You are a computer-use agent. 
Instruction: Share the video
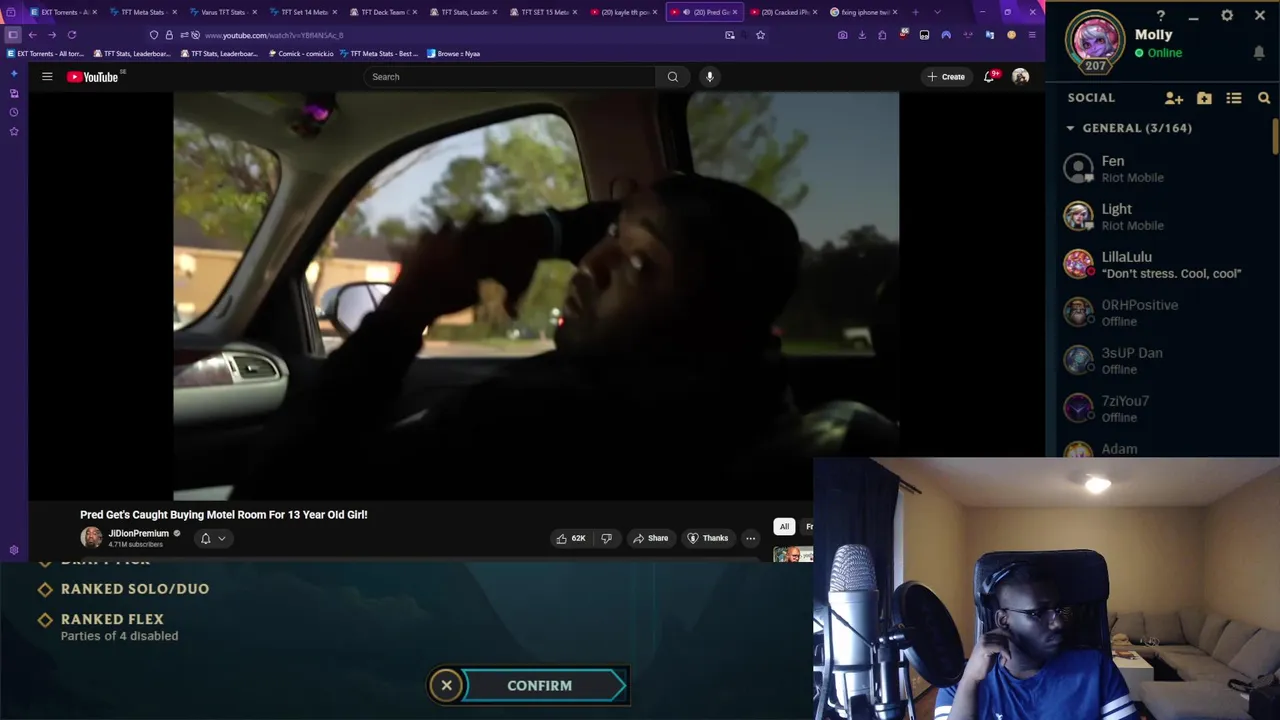pyautogui.click(x=650, y=538)
